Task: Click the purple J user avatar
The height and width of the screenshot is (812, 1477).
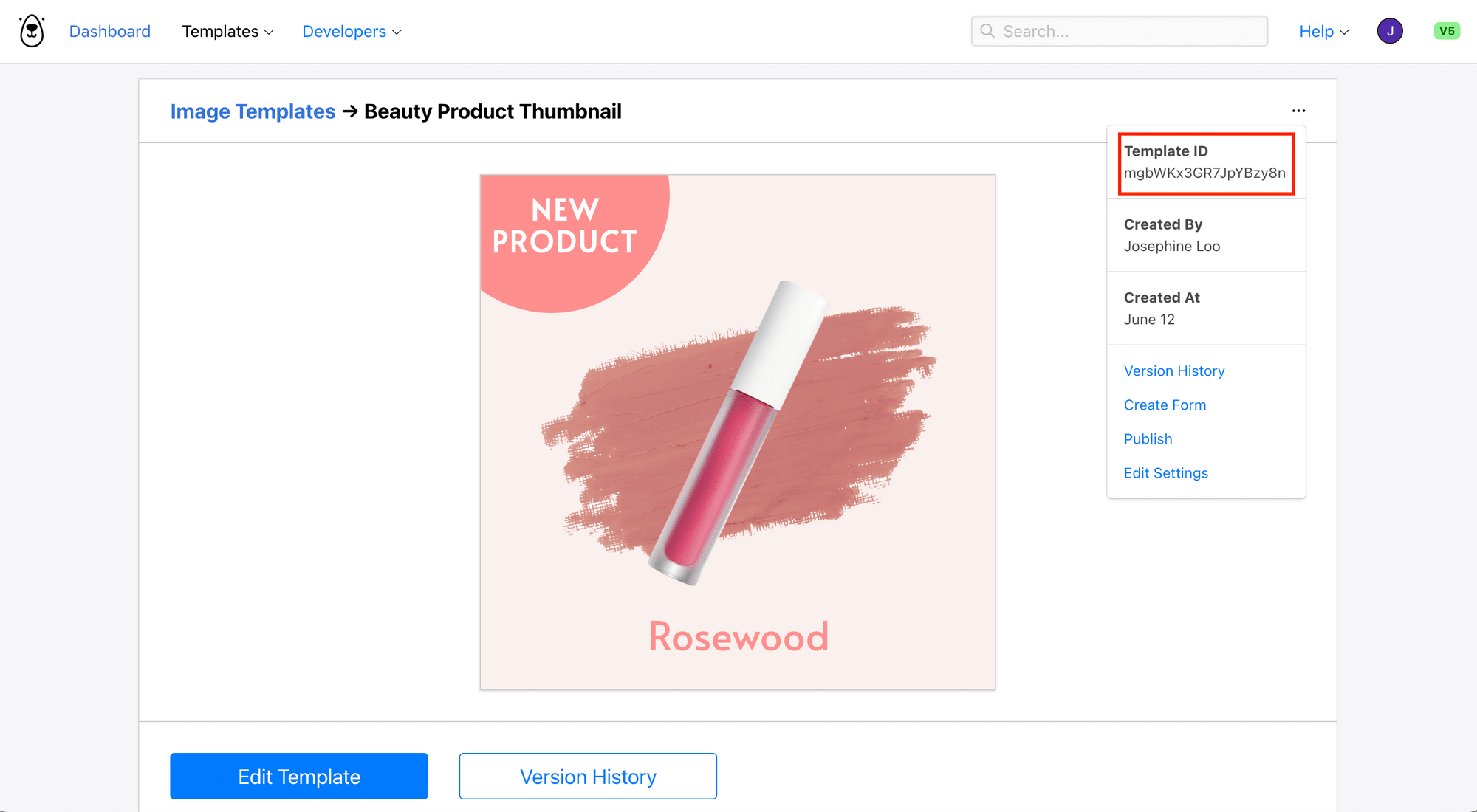Action: pos(1390,31)
